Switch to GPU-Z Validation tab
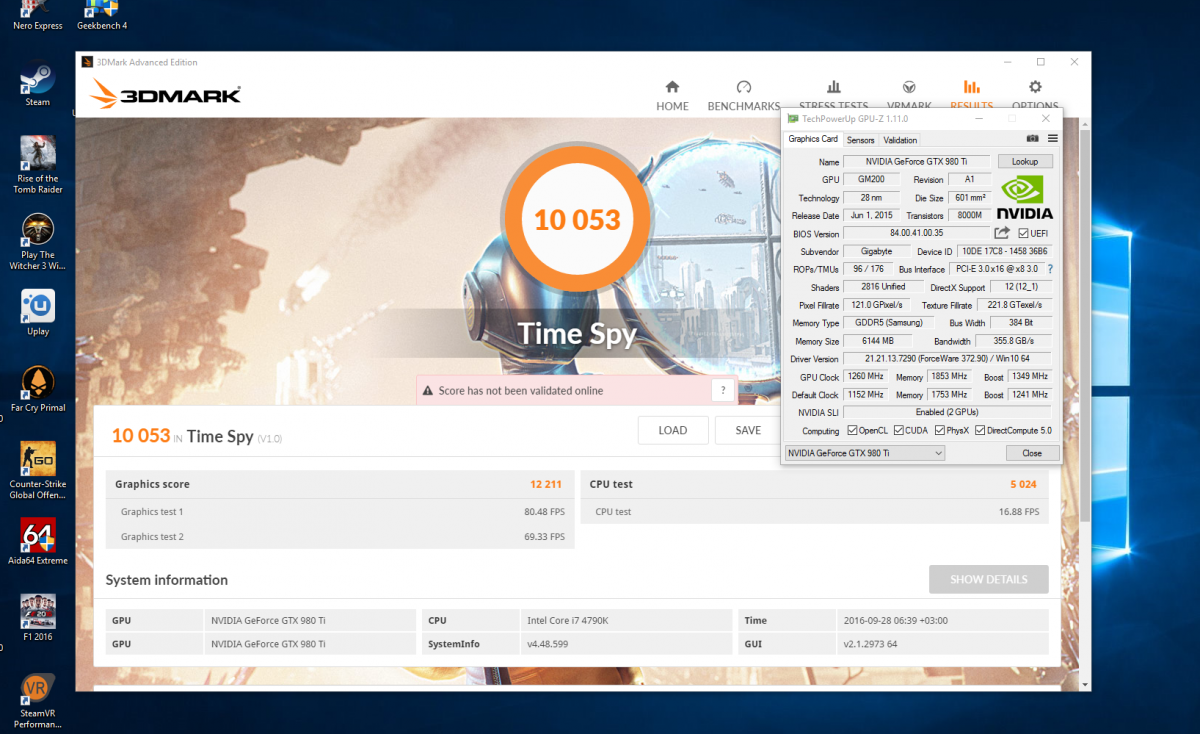1200x734 pixels. click(x=900, y=140)
